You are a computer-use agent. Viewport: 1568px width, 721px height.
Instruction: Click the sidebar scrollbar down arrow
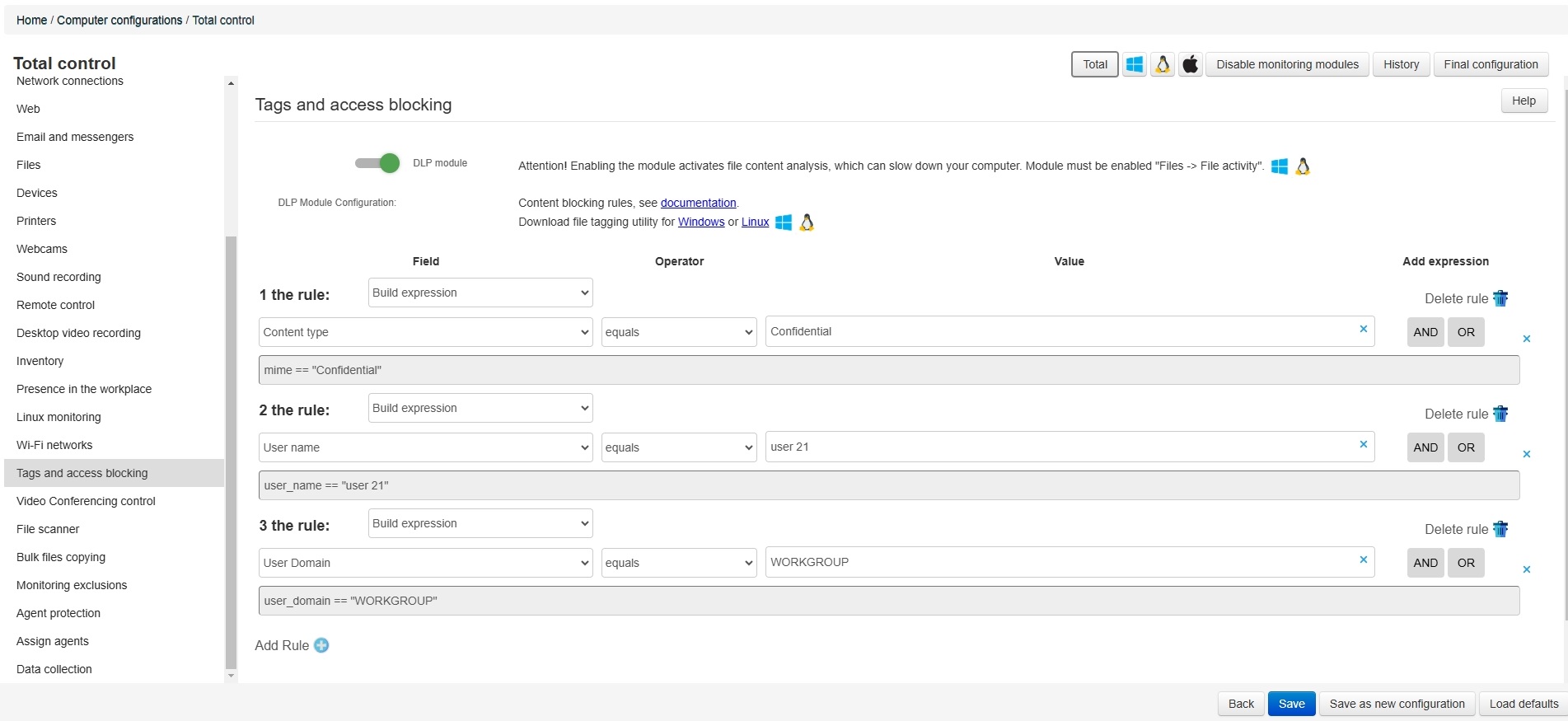231,676
